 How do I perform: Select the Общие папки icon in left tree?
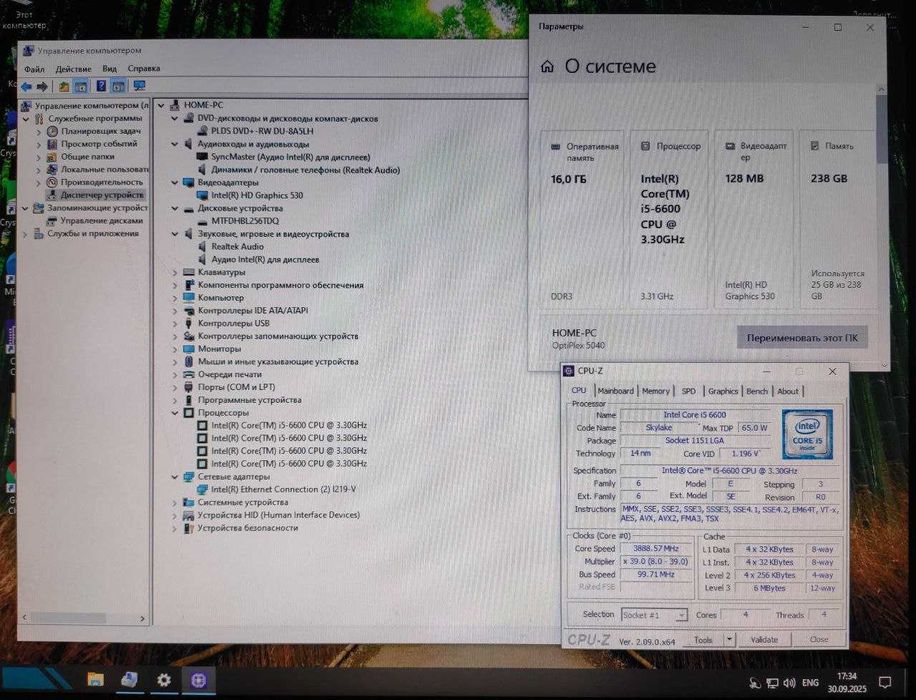coord(52,157)
